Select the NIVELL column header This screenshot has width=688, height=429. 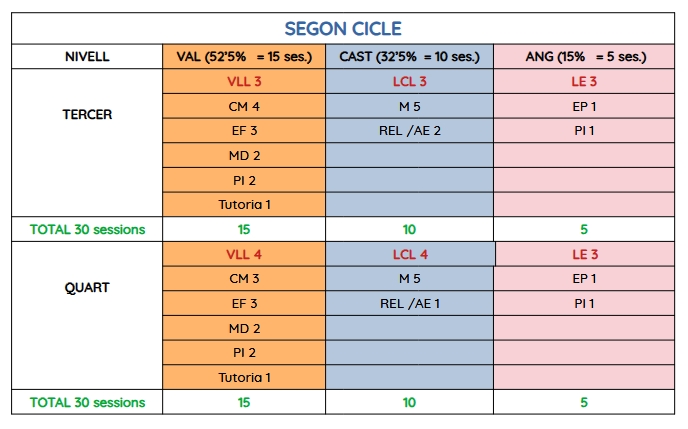pyautogui.click(x=87, y=57)
